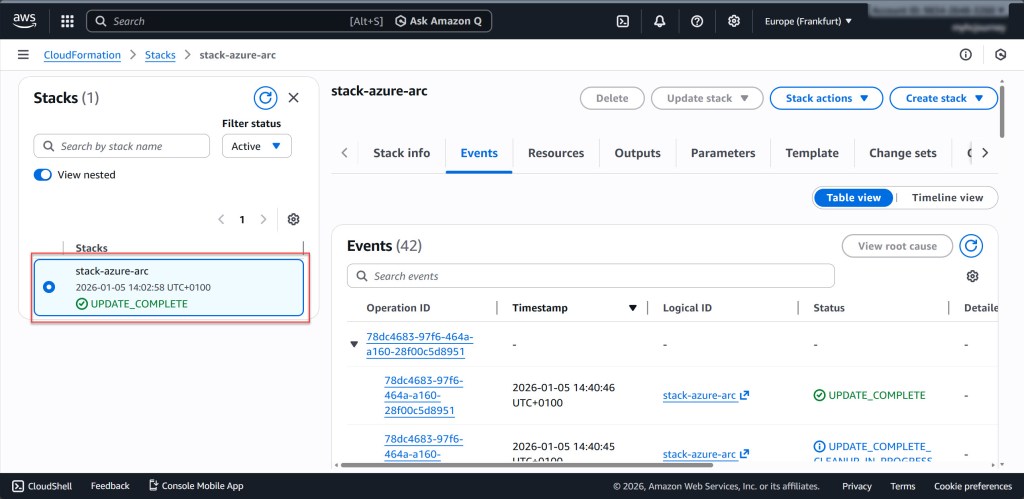
Task: Collapse the operation ID event group
Action: [353, 344]
